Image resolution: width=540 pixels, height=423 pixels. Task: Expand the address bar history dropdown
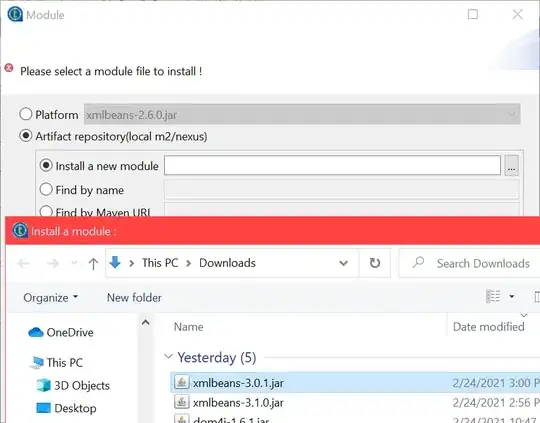[x=343, y=264]
